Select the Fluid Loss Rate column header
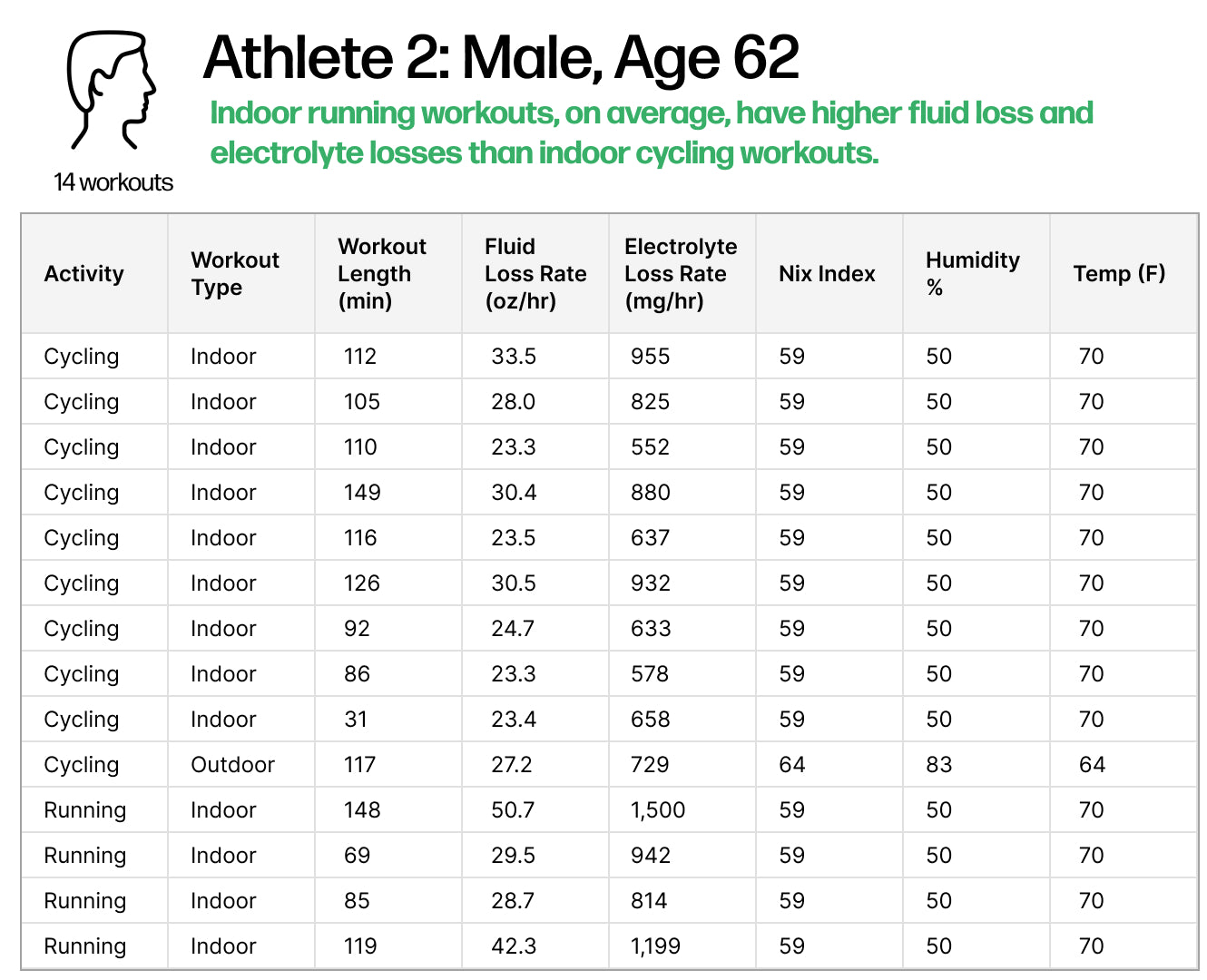1207x980 pixels. click(x=535, y=274)
